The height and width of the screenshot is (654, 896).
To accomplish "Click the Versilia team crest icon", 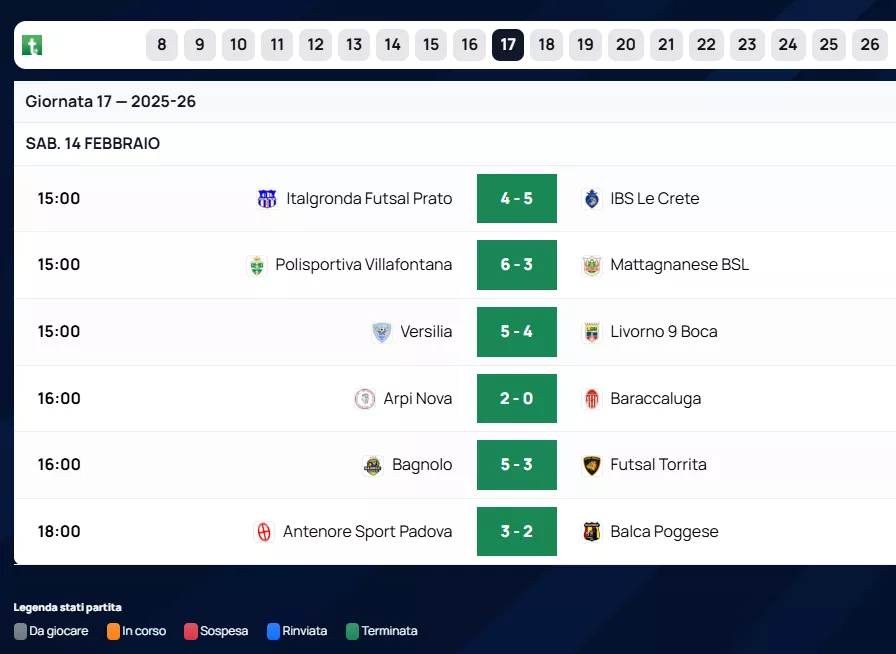I will [x=381, y=332].
